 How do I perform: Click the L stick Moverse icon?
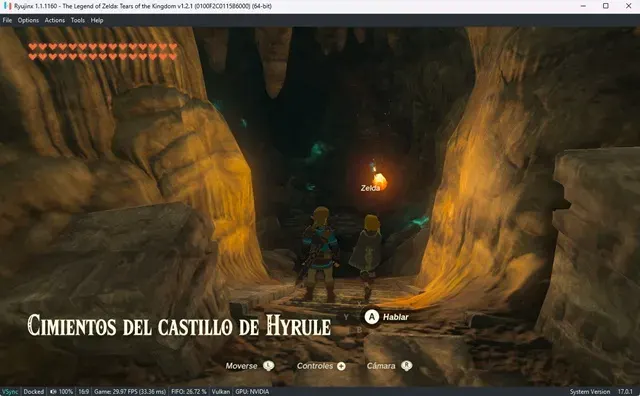point(269,366)
